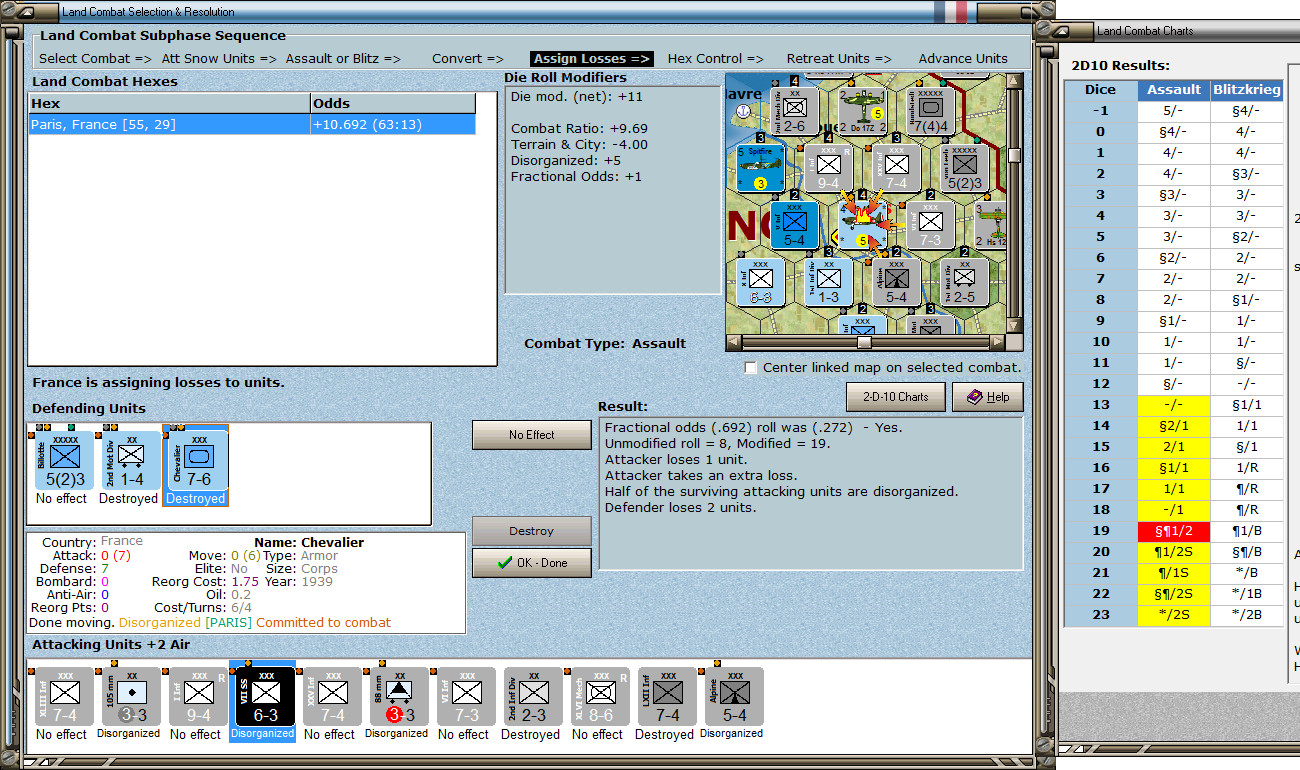Click the Odds column header

[393, 103]
